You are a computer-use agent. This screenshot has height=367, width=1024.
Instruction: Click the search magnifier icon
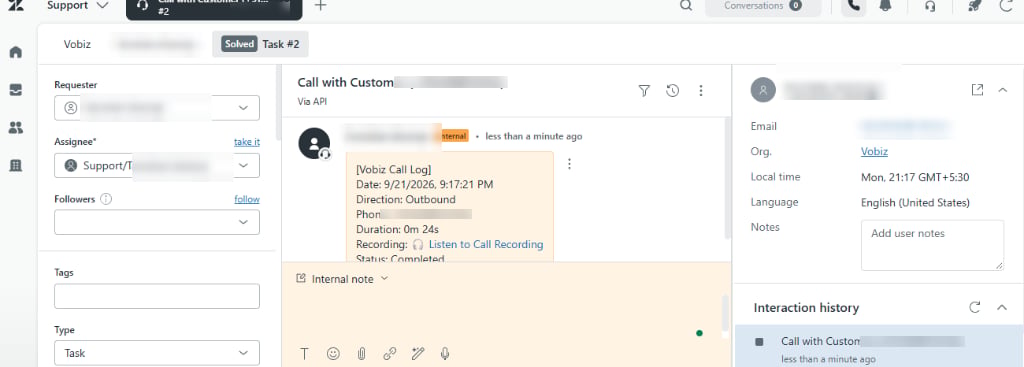tap(686, 6)
